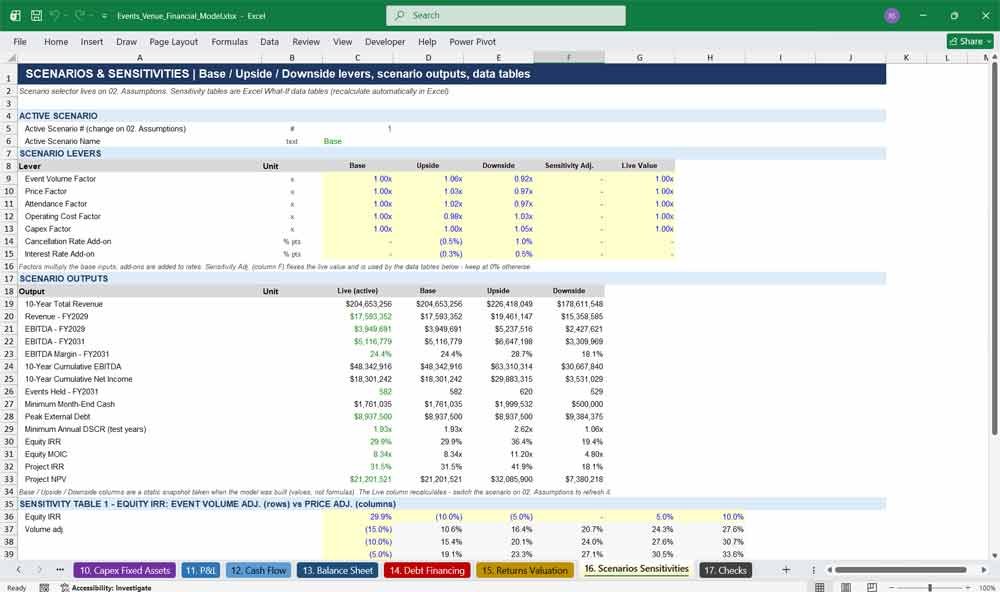Select Downside Minimum Month-End Cash $500,000
The width and height of the screenshot is (1000, 592).
point(569,404)
